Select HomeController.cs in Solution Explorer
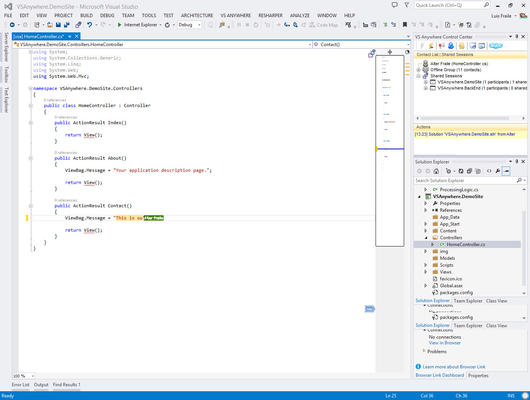 (x=465, y=244)
